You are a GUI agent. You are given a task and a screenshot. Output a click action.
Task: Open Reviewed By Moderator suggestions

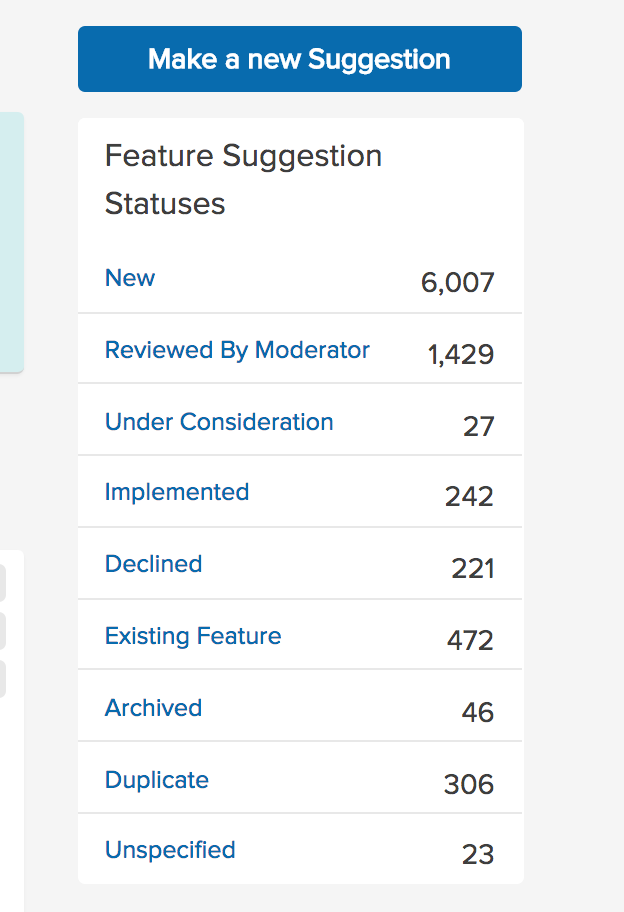click(237, 350)
